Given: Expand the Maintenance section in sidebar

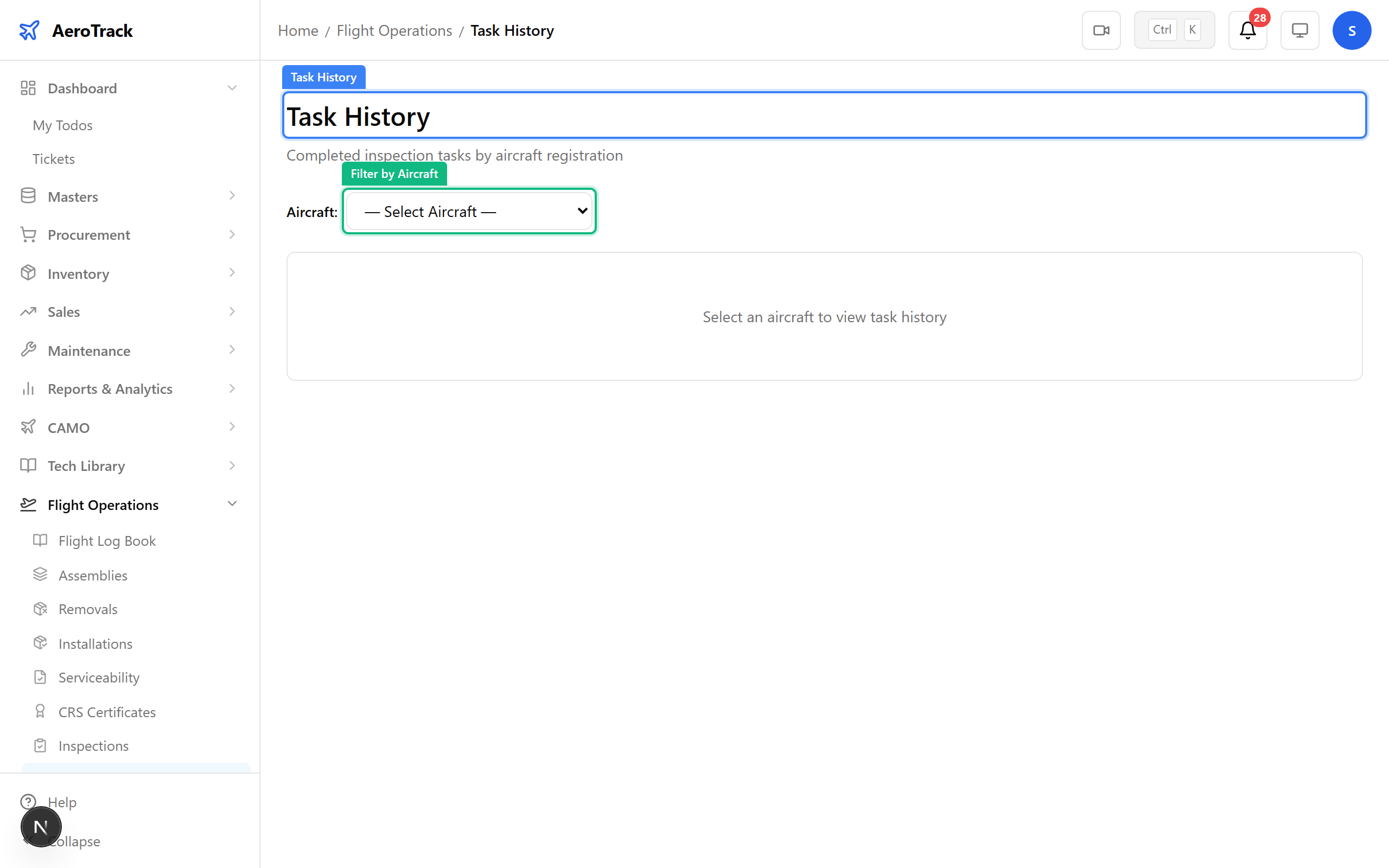Looking at the screenshot, I should pyautogui.click(x=89, y=350).
